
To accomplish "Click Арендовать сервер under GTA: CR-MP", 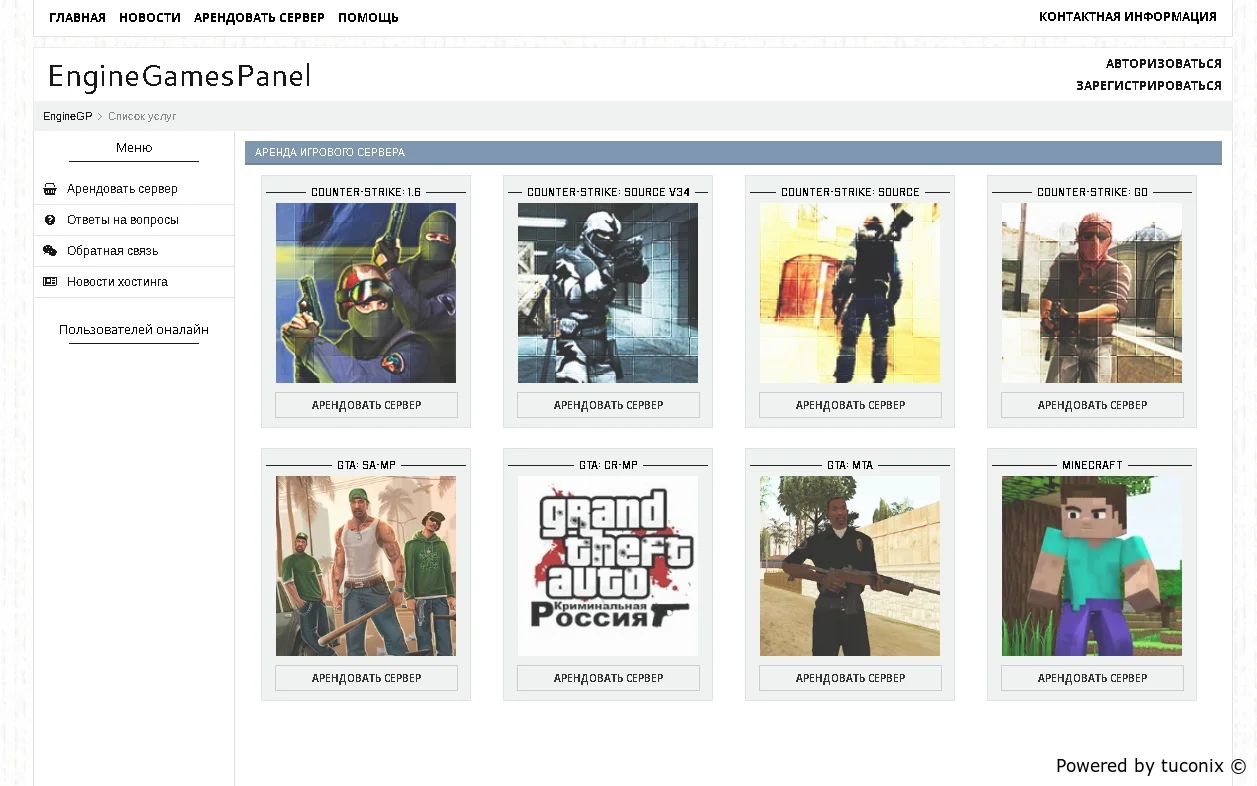I will (608, 678).
